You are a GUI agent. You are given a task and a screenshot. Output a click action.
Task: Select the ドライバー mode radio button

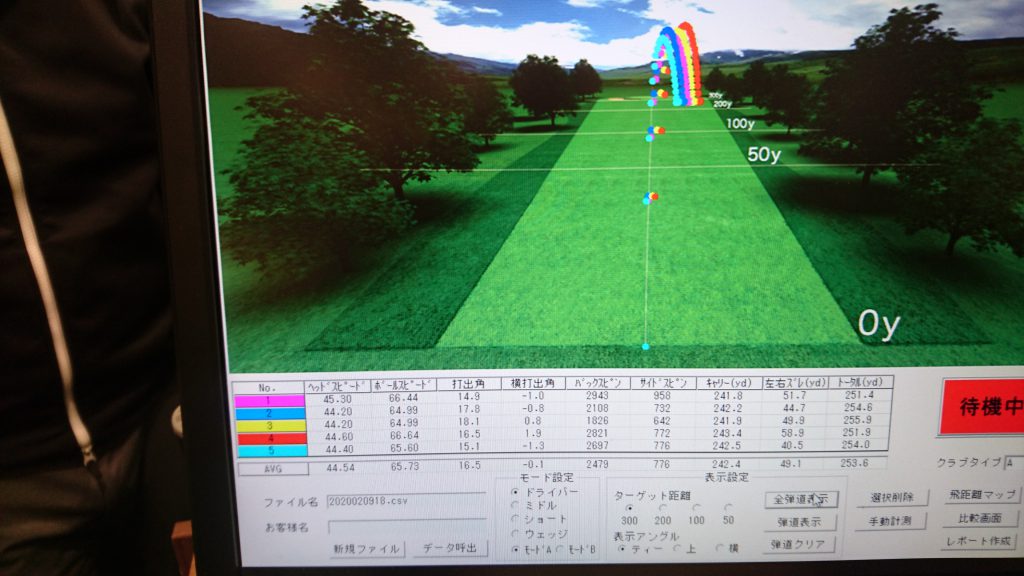pos(515,492)
